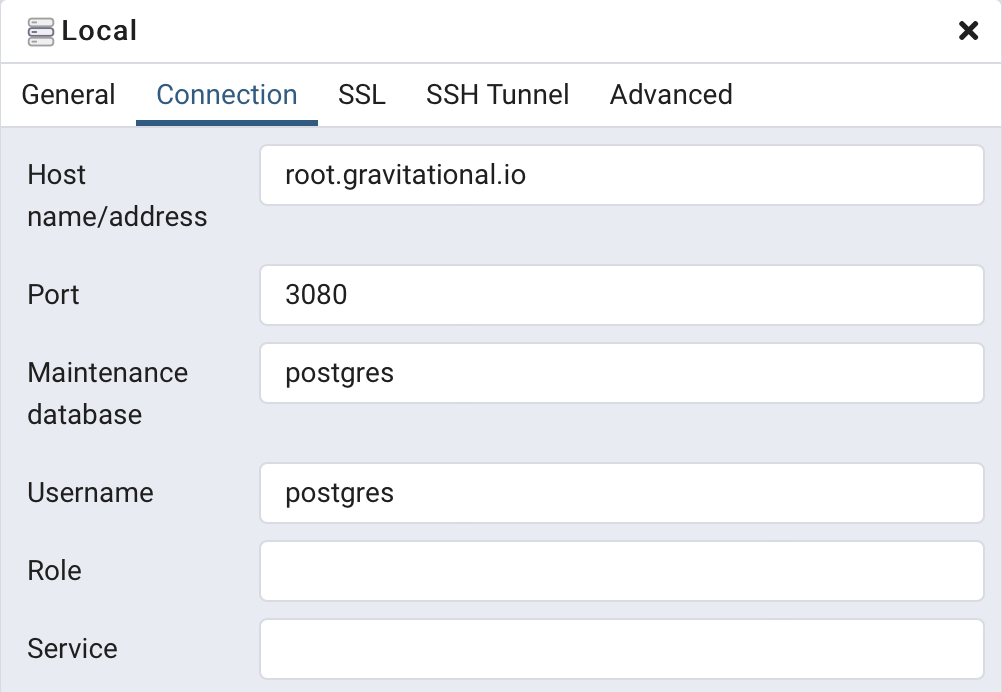Click the Local dialog title text
This screenshot has width=1002, height=692.
pos(99,31)
